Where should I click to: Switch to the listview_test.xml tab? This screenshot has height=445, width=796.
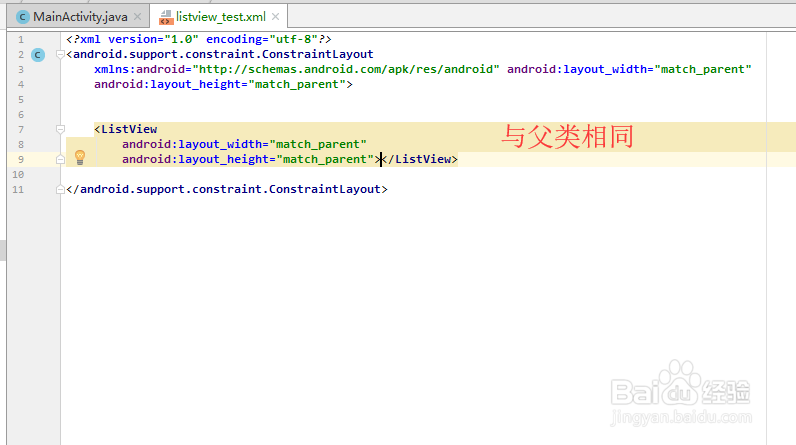(x=220, y=17)
